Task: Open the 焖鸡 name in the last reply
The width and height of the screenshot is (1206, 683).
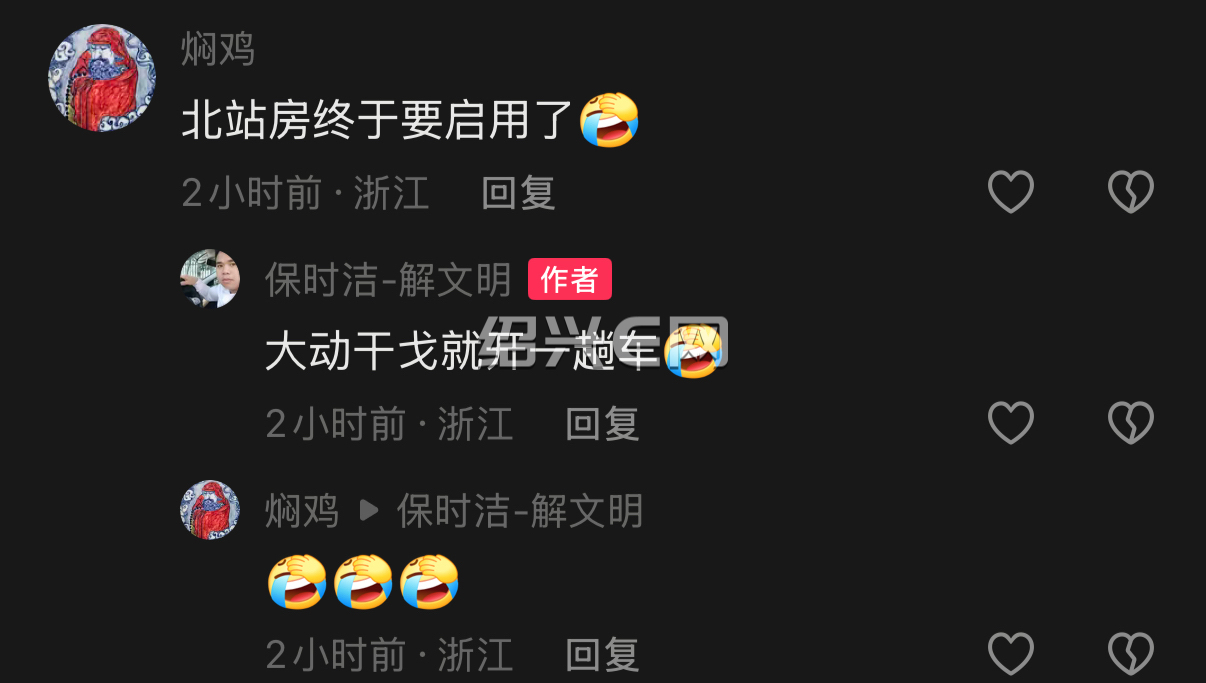Action: click(302, 511)
